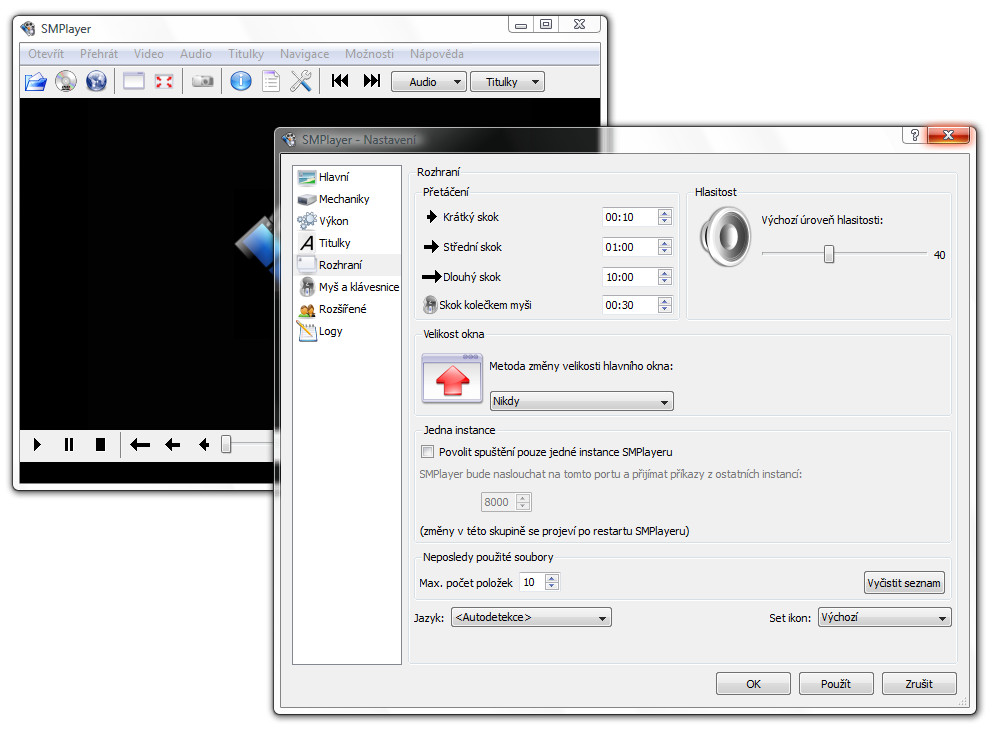This screenshot has width=993, height=730.
Task: Apply settings with the Použít button
Action: tap(836, 684)
